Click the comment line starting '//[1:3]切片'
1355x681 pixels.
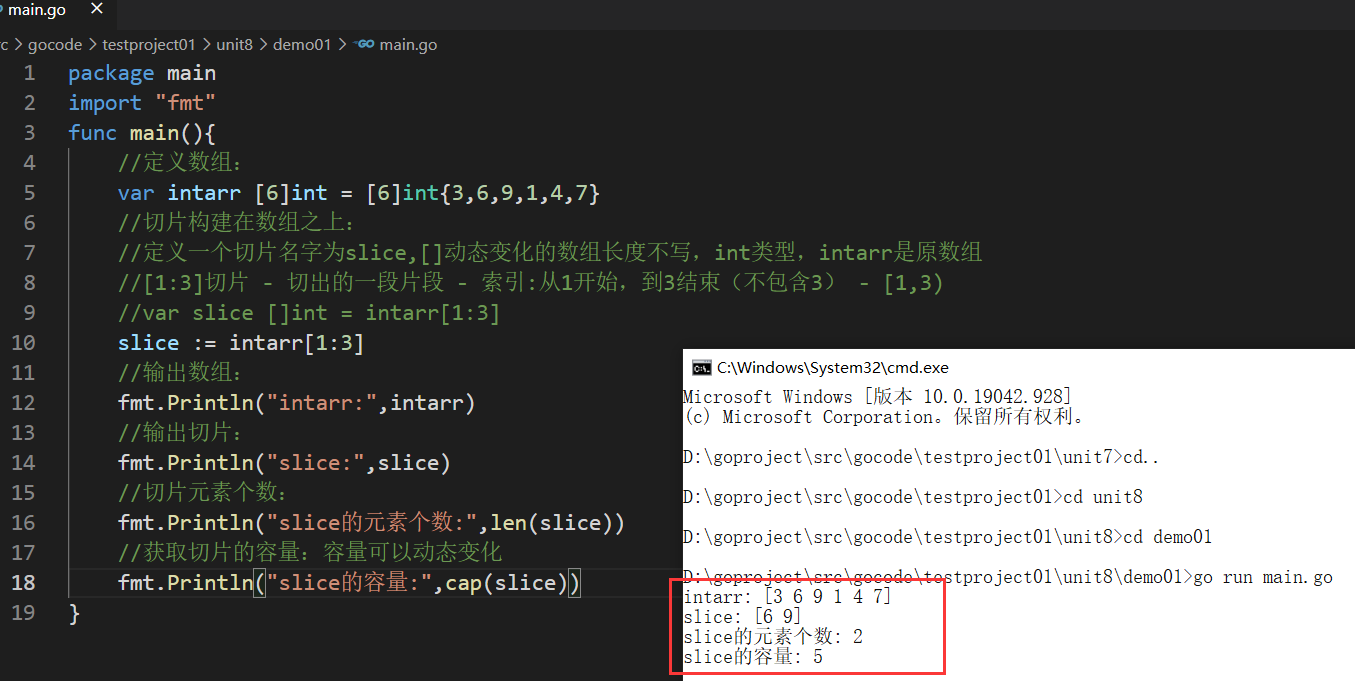point(531,283)
